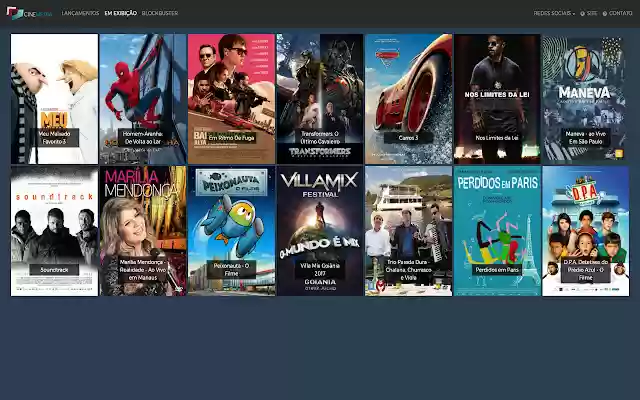The image size is (640, 400).
Task: Open the Soundtrack movie poster
Action: [x=54, y=231]
